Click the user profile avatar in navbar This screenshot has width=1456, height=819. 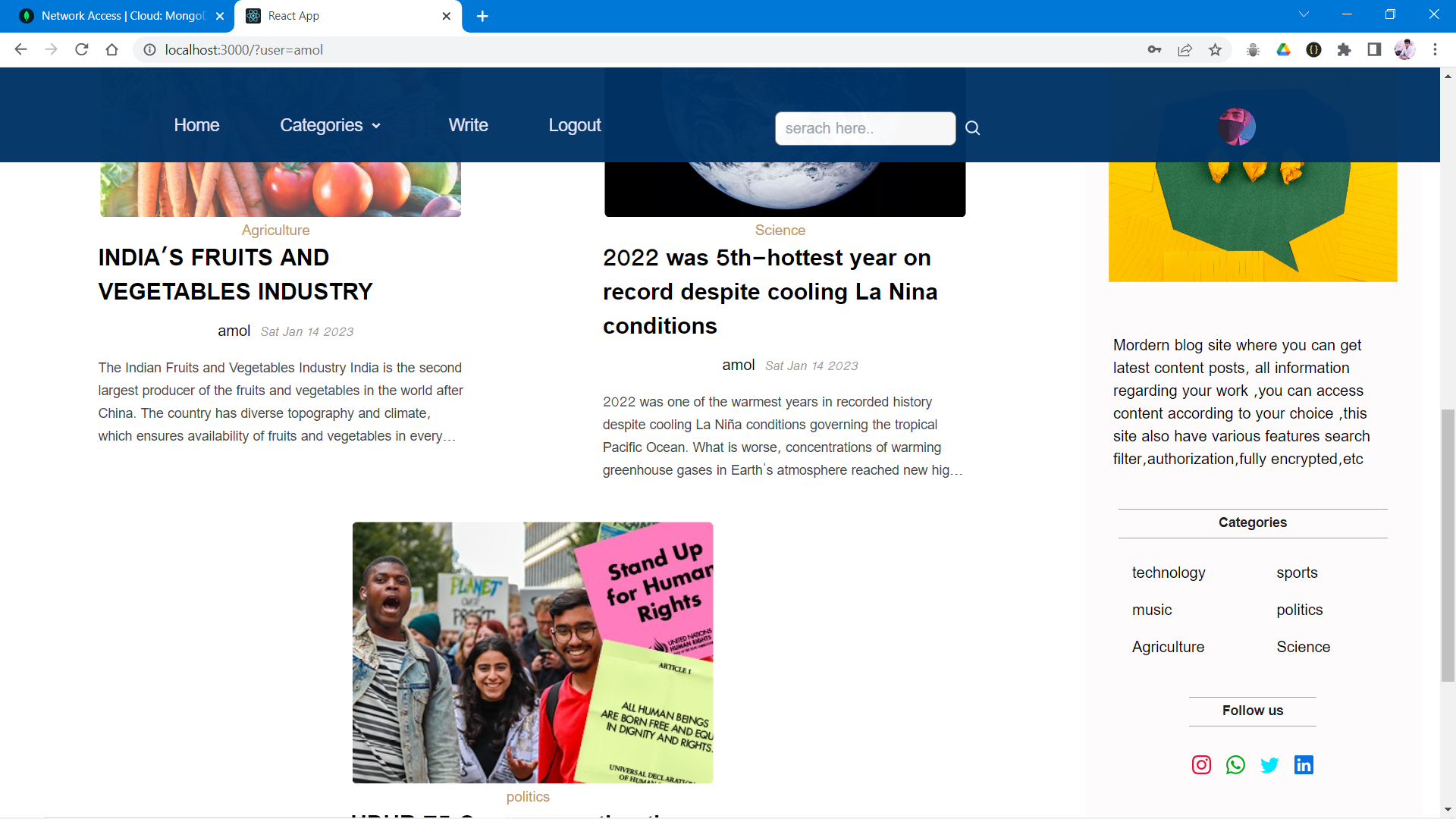click(x=1237, y=127)
